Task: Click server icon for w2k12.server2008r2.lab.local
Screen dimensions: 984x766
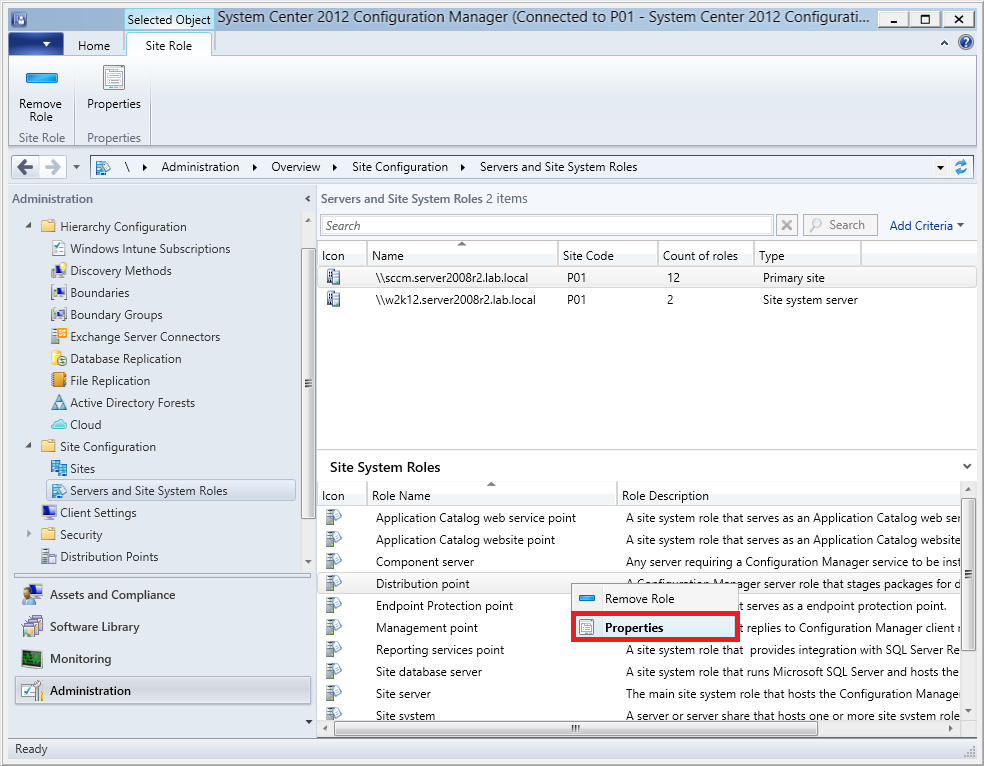Action: [x=334, y=300]
